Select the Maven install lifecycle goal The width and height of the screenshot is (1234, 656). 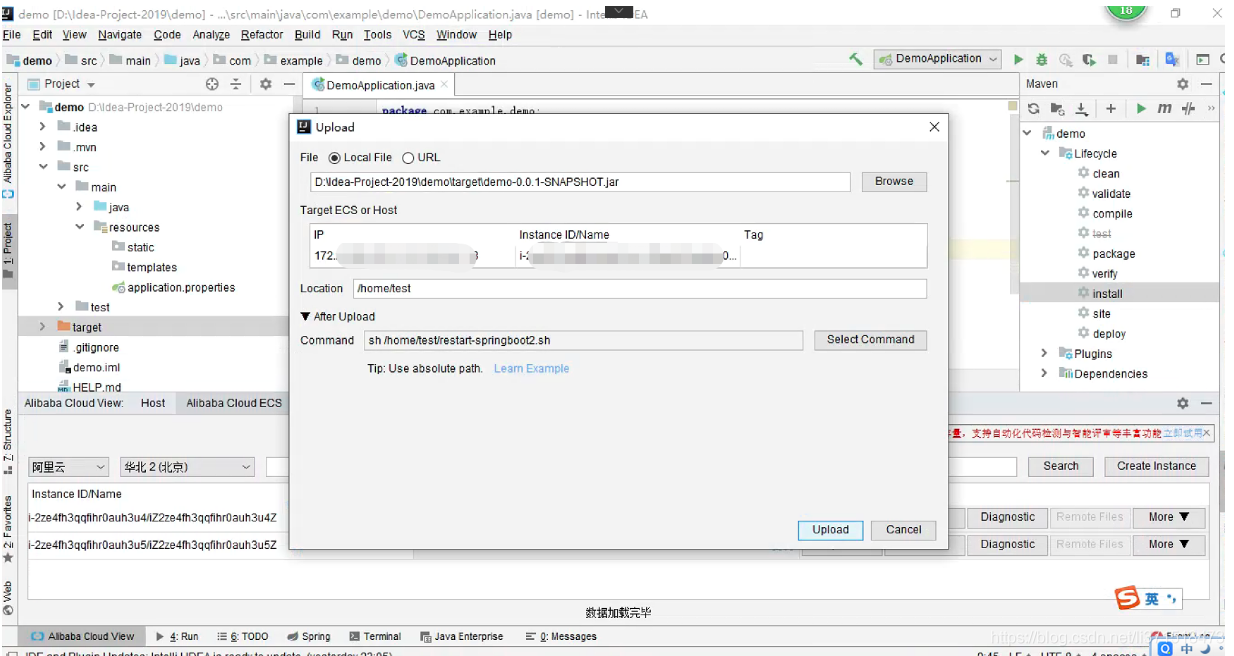point(1107,293)
